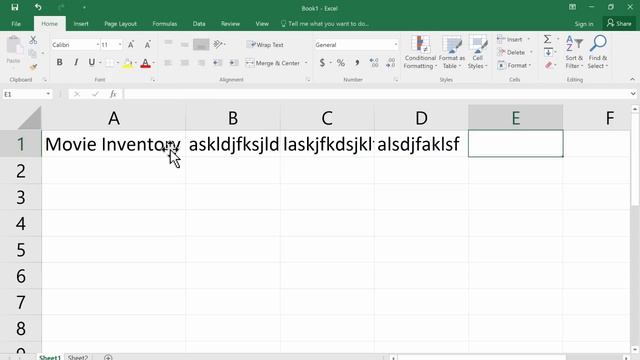This screenshot has width=640, height=360.
Task: Save the workbook with the floppy icon
Action: 15,7
